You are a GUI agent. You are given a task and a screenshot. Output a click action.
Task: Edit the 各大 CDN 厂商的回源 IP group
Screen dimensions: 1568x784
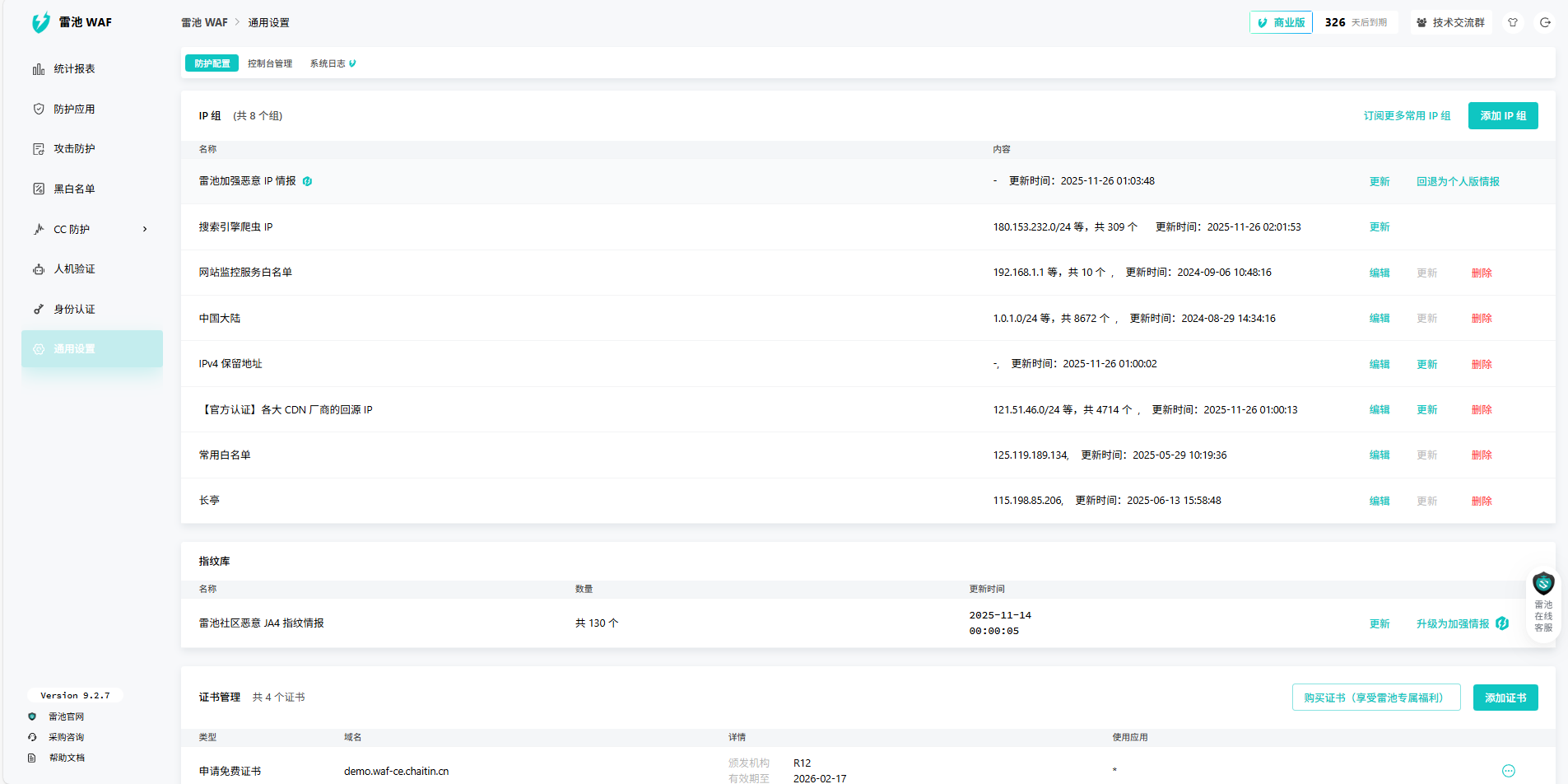pos(1380,410)
